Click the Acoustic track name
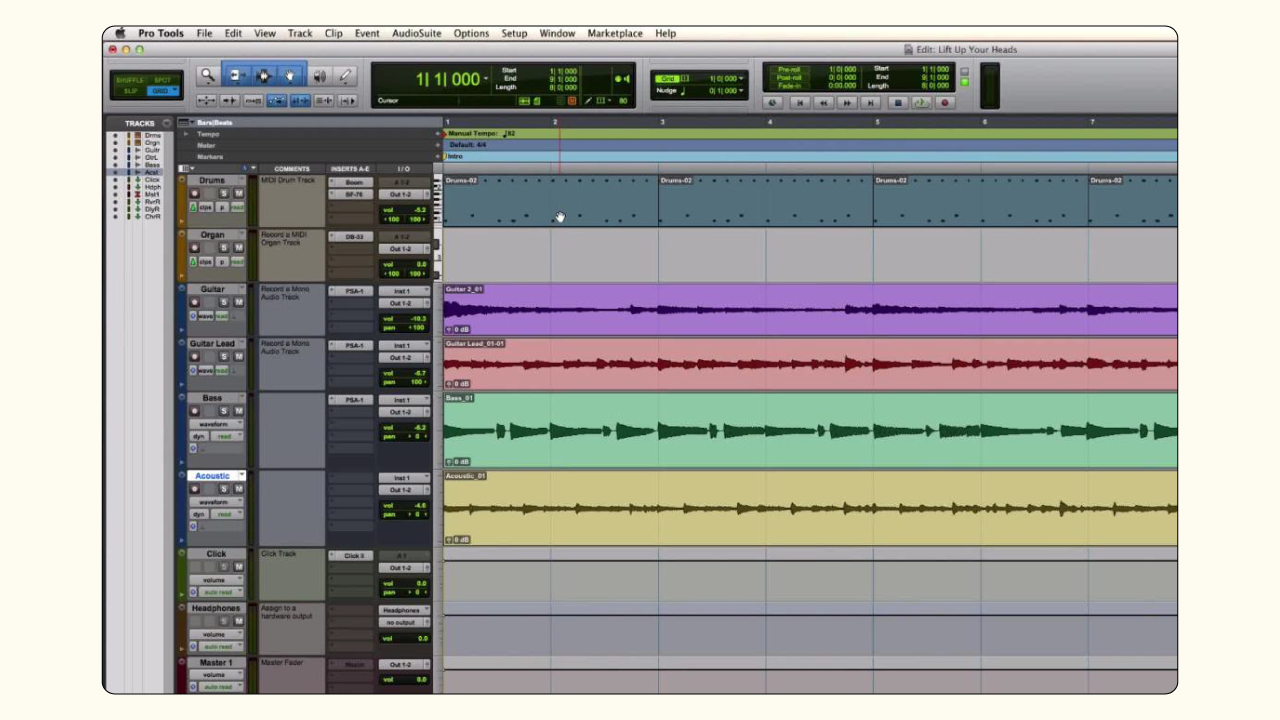The width and height of the screenshot is (1280, 720). pos(212,476)
